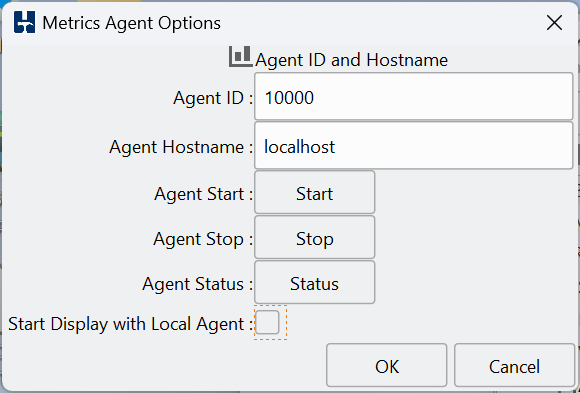Click the "Metrics Agent Options" title bar text
580x393 pixels.
tap(132, 23)
